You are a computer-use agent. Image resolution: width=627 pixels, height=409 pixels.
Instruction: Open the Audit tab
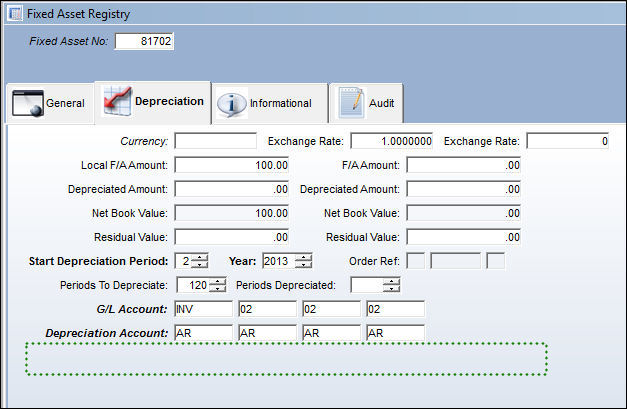point(366,104)
